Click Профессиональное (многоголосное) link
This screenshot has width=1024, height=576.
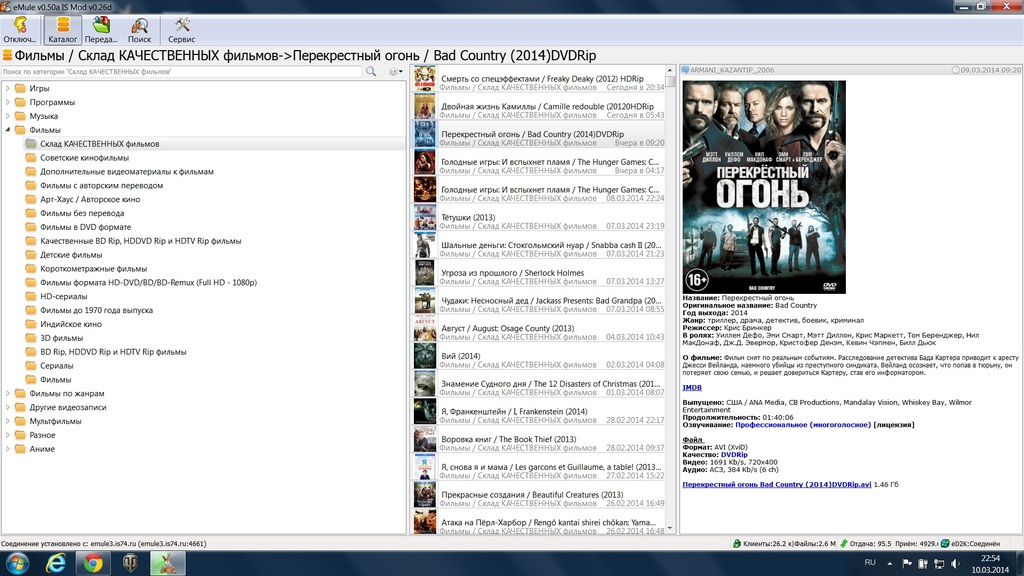[803, 424]
